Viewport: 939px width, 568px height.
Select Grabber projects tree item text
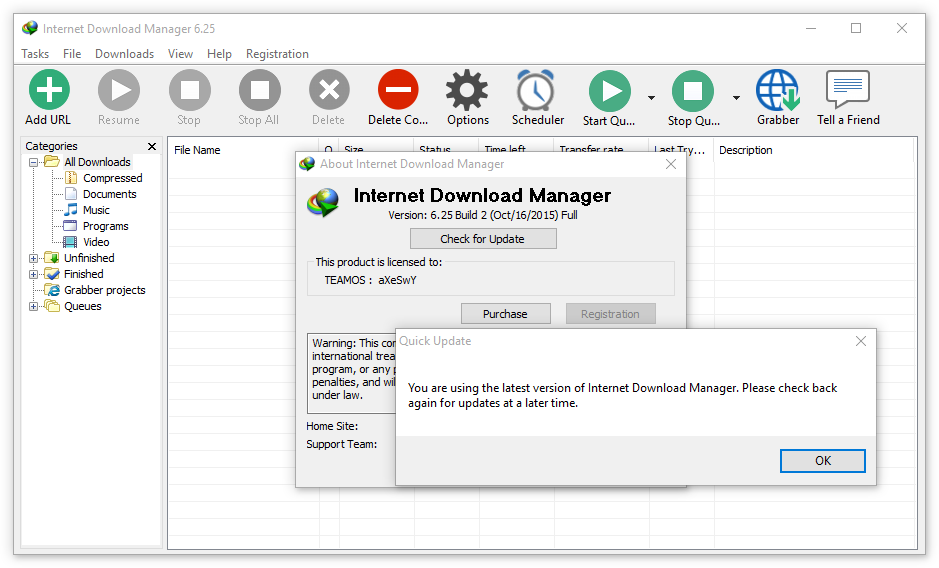coord(105,290)
